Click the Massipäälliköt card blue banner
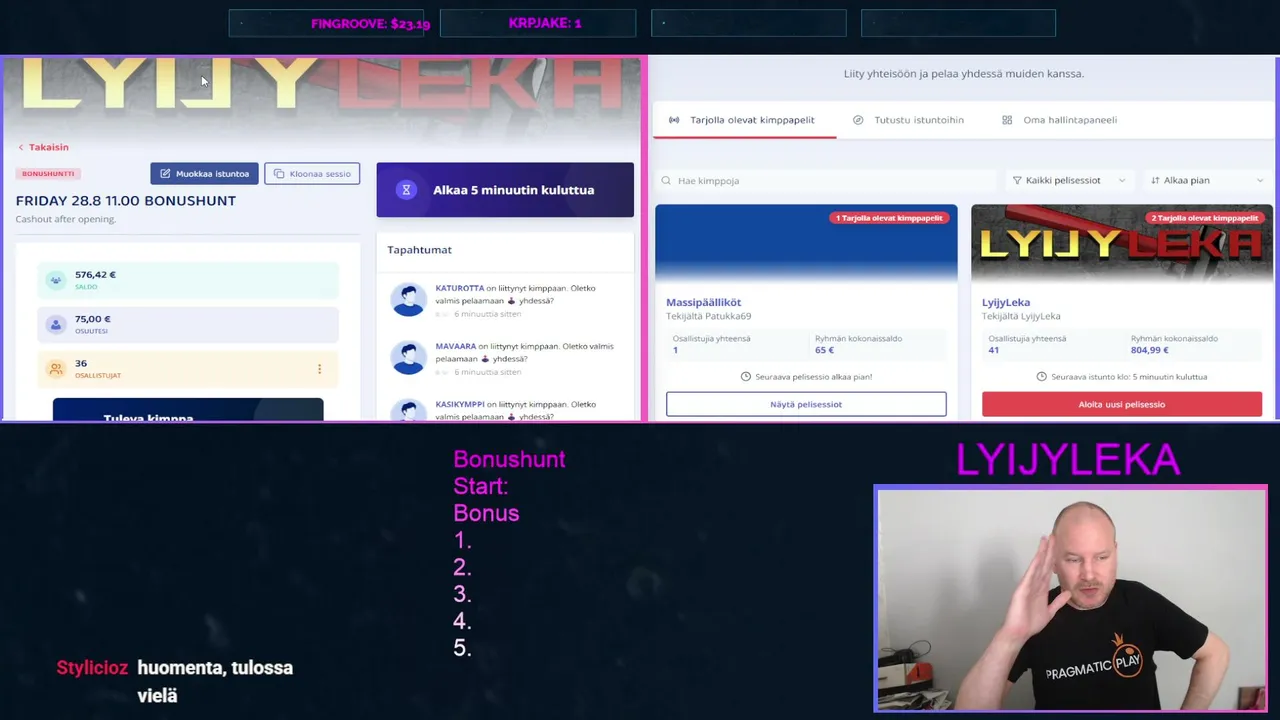Viewport: 1280px width, 720px height. (806, 244)
